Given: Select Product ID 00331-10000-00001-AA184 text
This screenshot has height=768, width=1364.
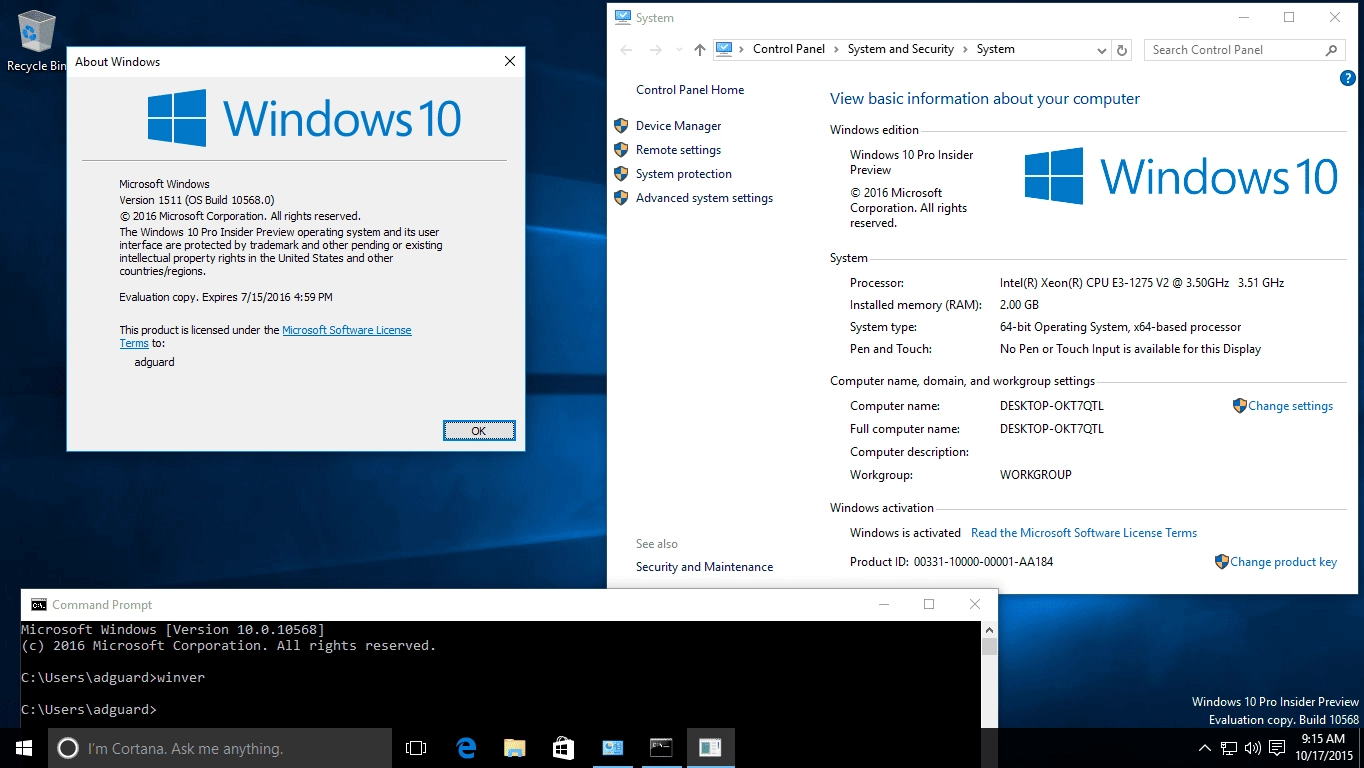Looking at the screenshot, I should click(x=983, y=562).
